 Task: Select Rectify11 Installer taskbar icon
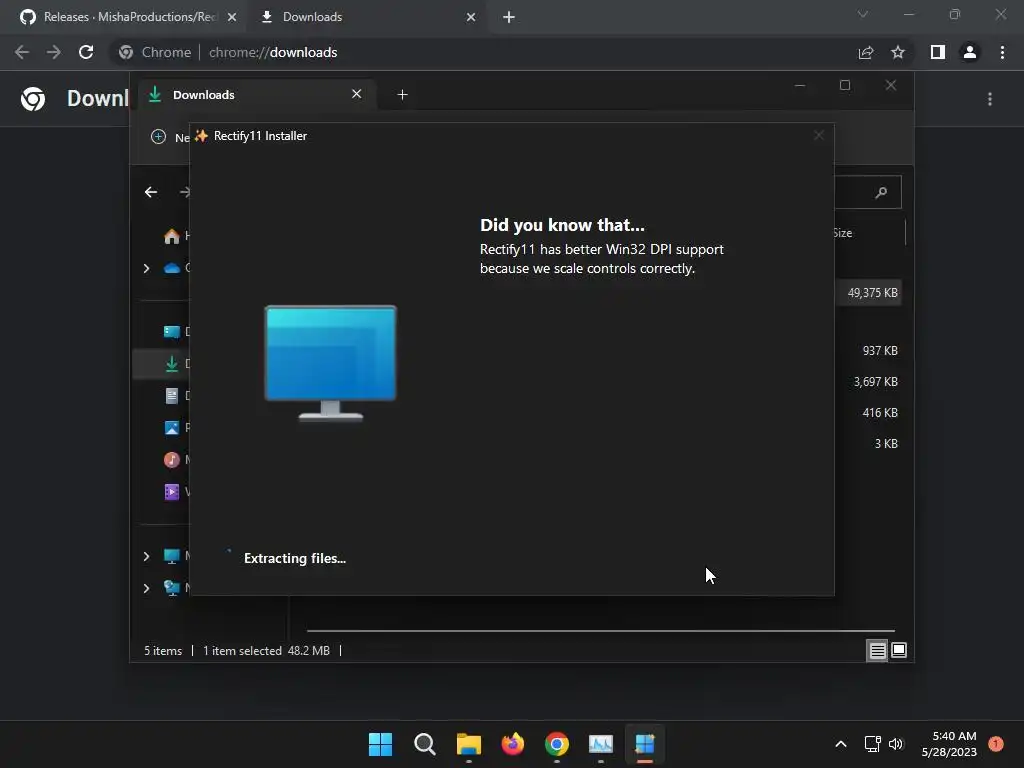pos(645,744)
